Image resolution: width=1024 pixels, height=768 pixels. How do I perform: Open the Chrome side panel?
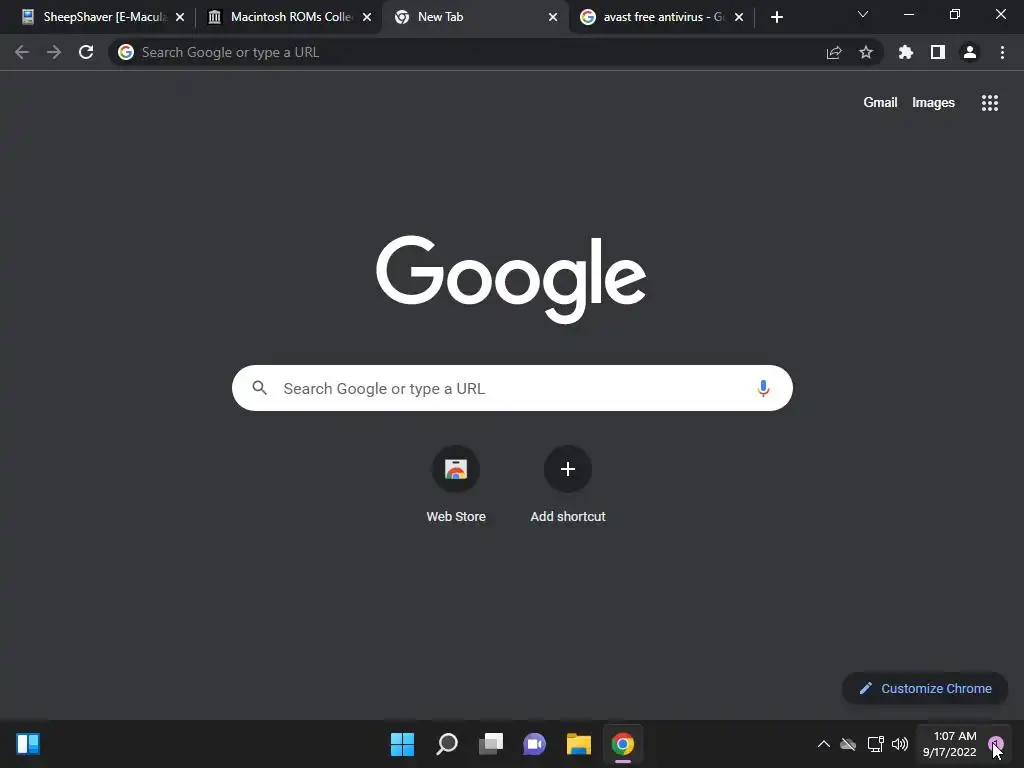(x=938, y=52)
